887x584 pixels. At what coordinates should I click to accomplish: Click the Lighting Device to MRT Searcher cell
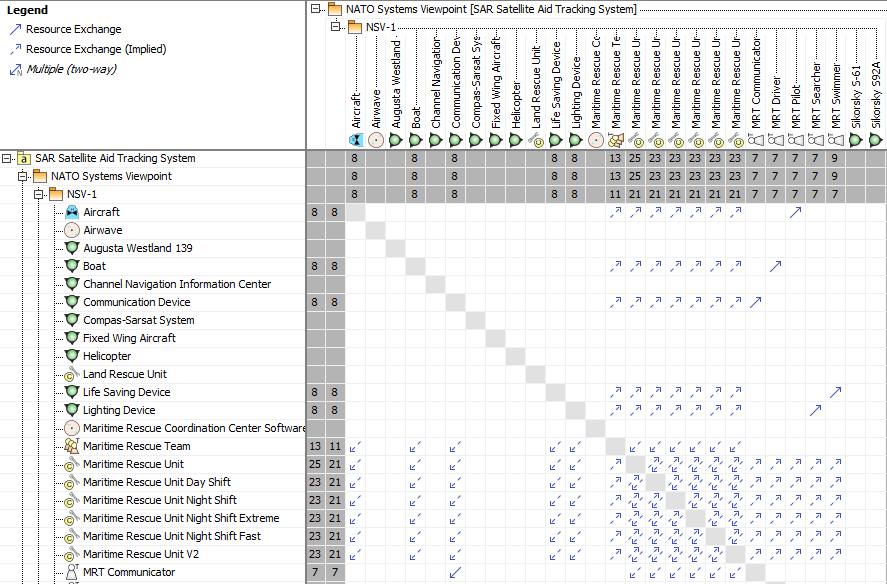815,410
